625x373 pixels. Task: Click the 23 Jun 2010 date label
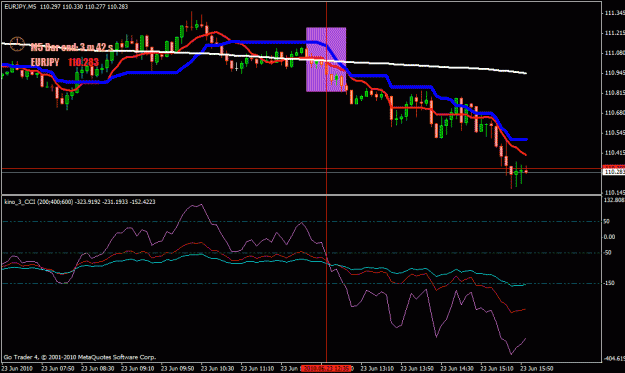[x=17, y=369]
